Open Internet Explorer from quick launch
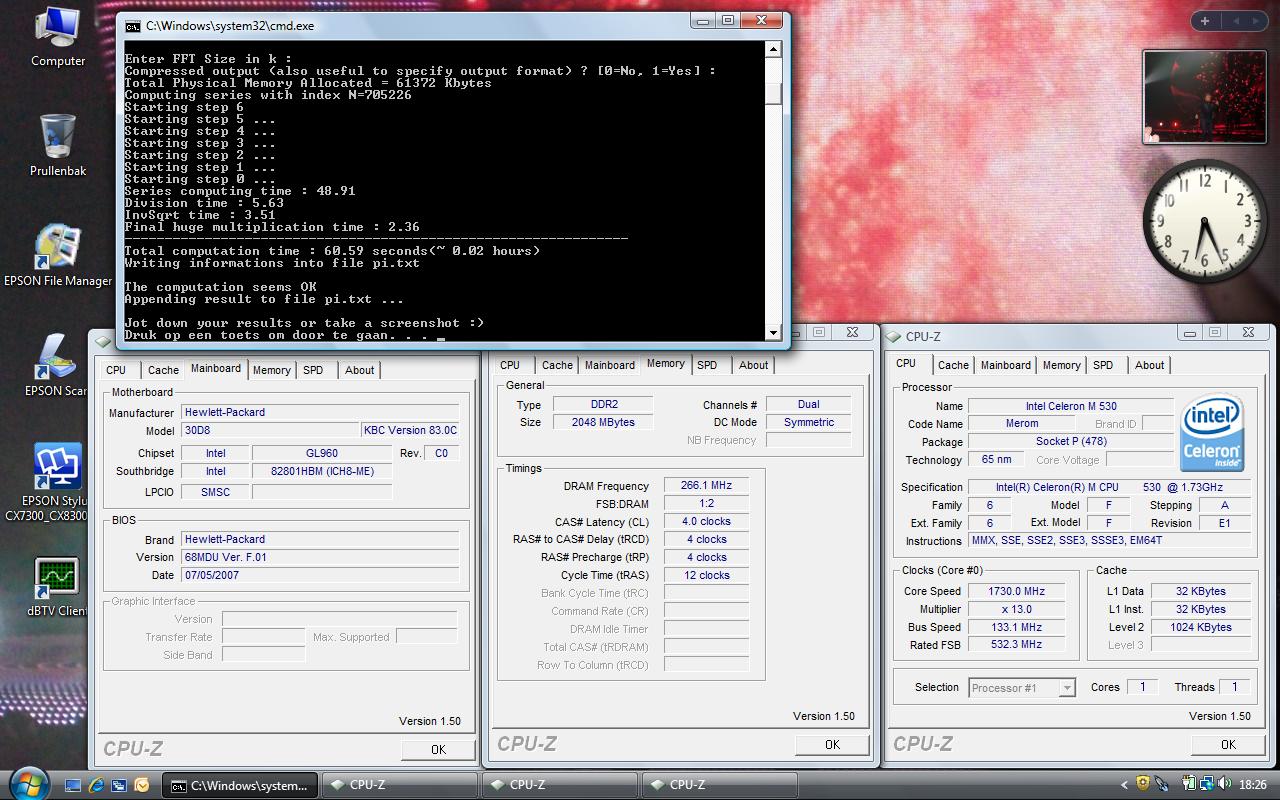This screenshot has height=800, width=1280. click(x=97, y=785)
